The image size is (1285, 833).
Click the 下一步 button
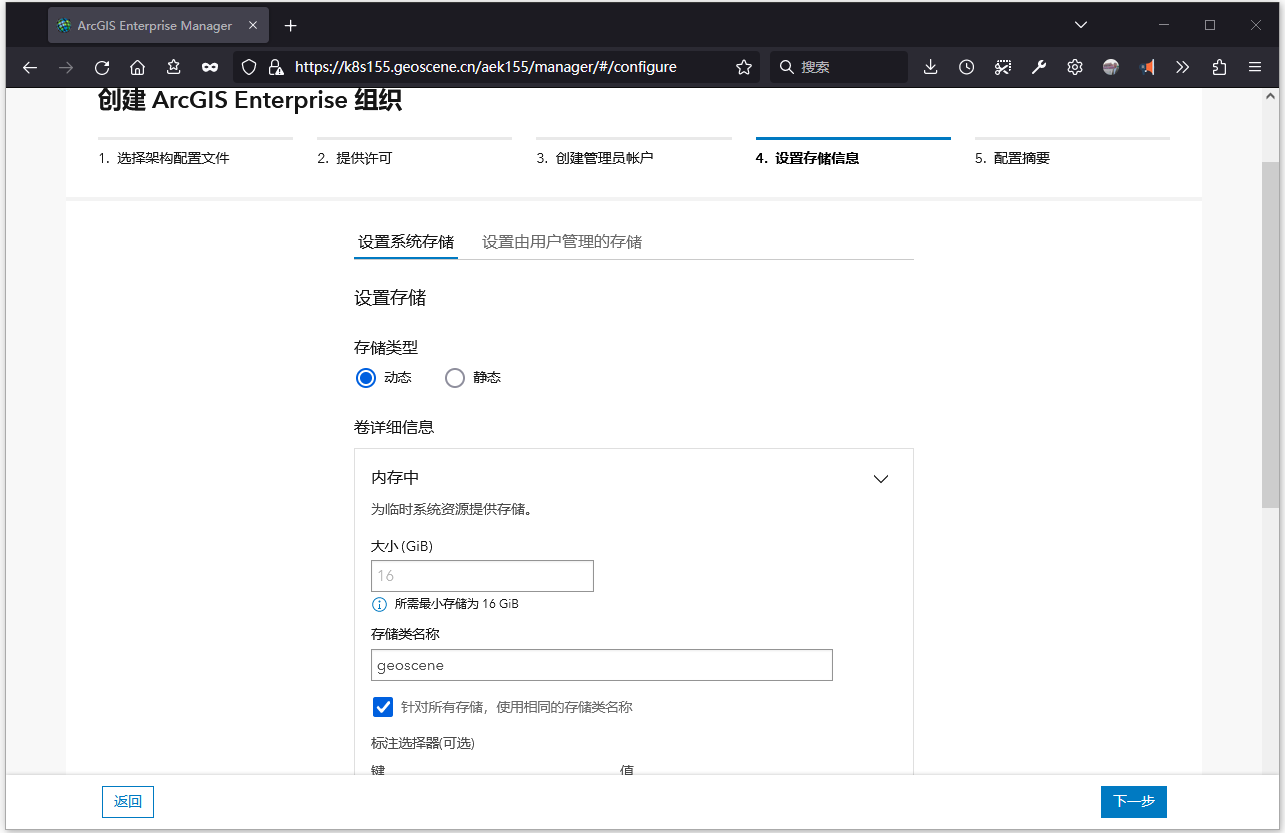click(1134, 802)
